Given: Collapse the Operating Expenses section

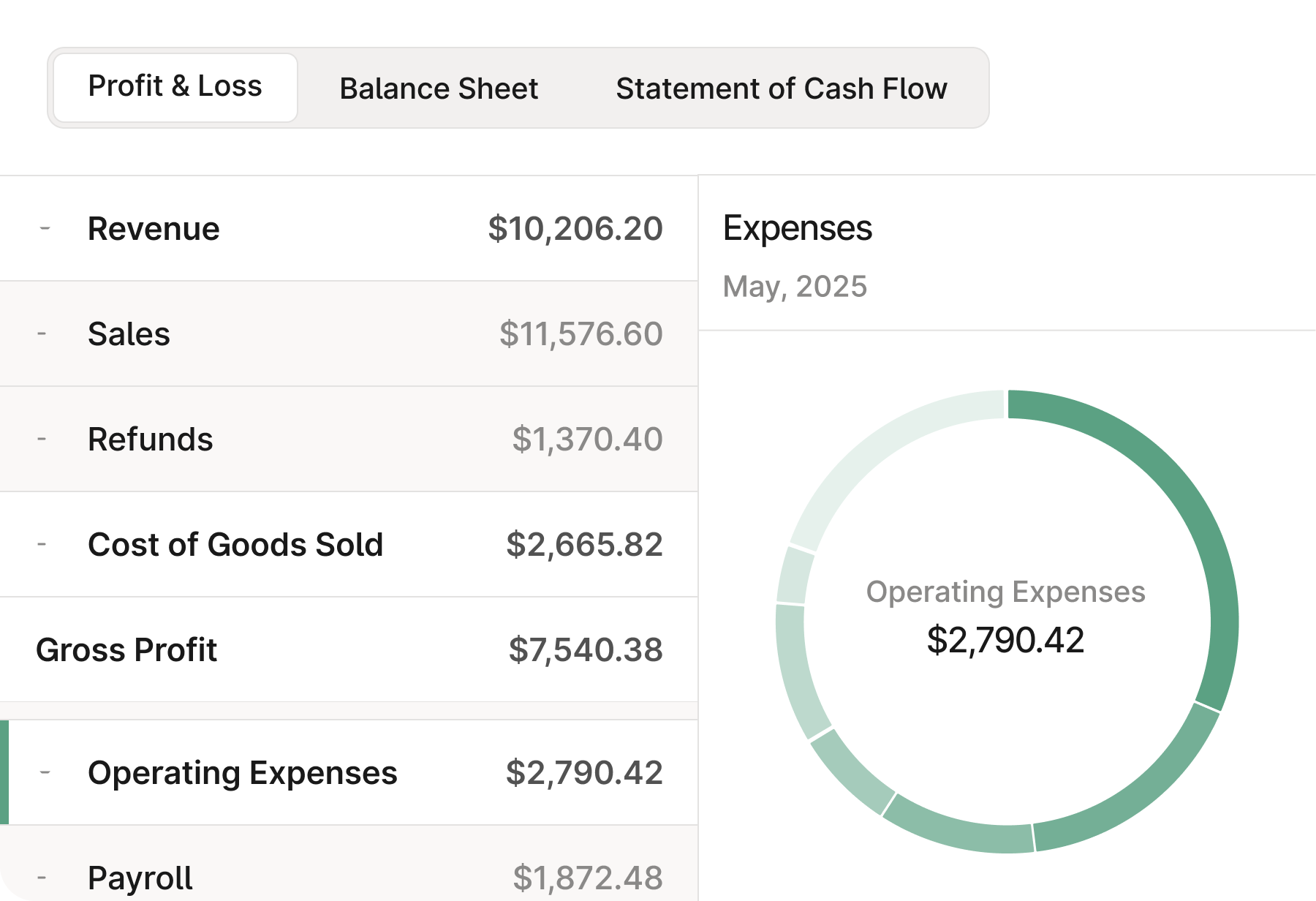Looking at the screenshot, I should point(45,772).
